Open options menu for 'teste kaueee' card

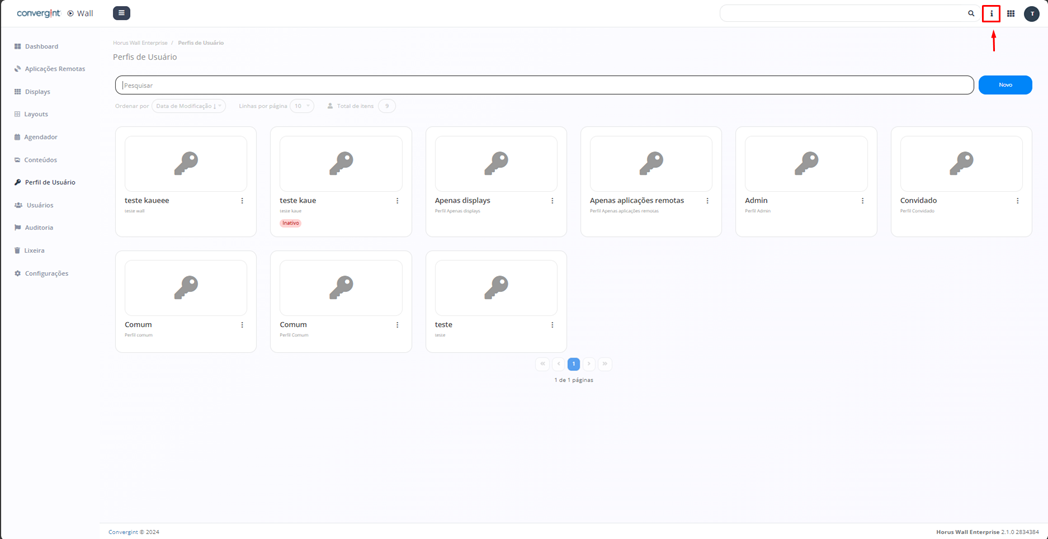tap(242, 201)
